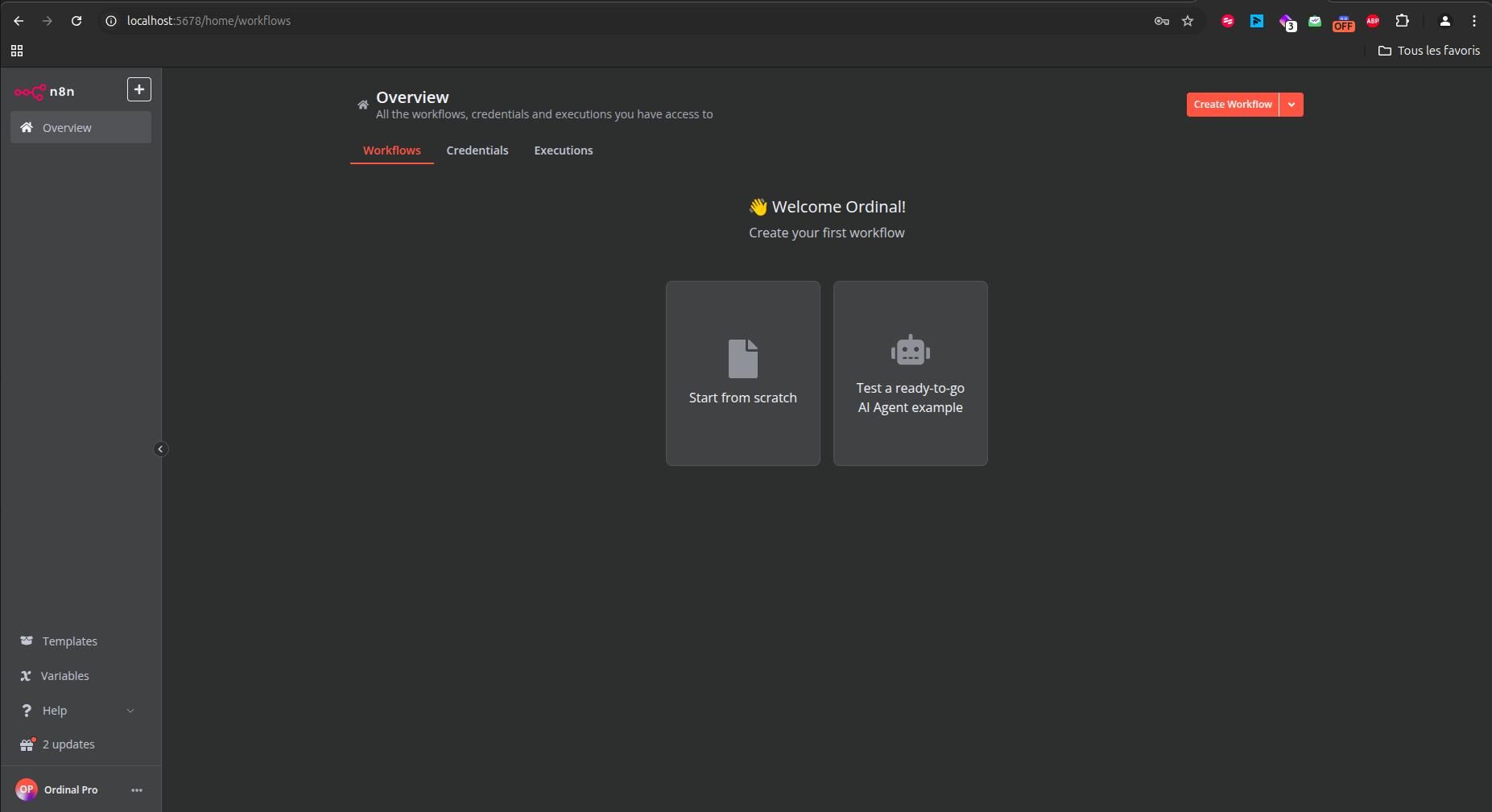This screenshot has height=812, width=1492.
Task: Open the Ordinal Pro user avatar
Action: 27,789
